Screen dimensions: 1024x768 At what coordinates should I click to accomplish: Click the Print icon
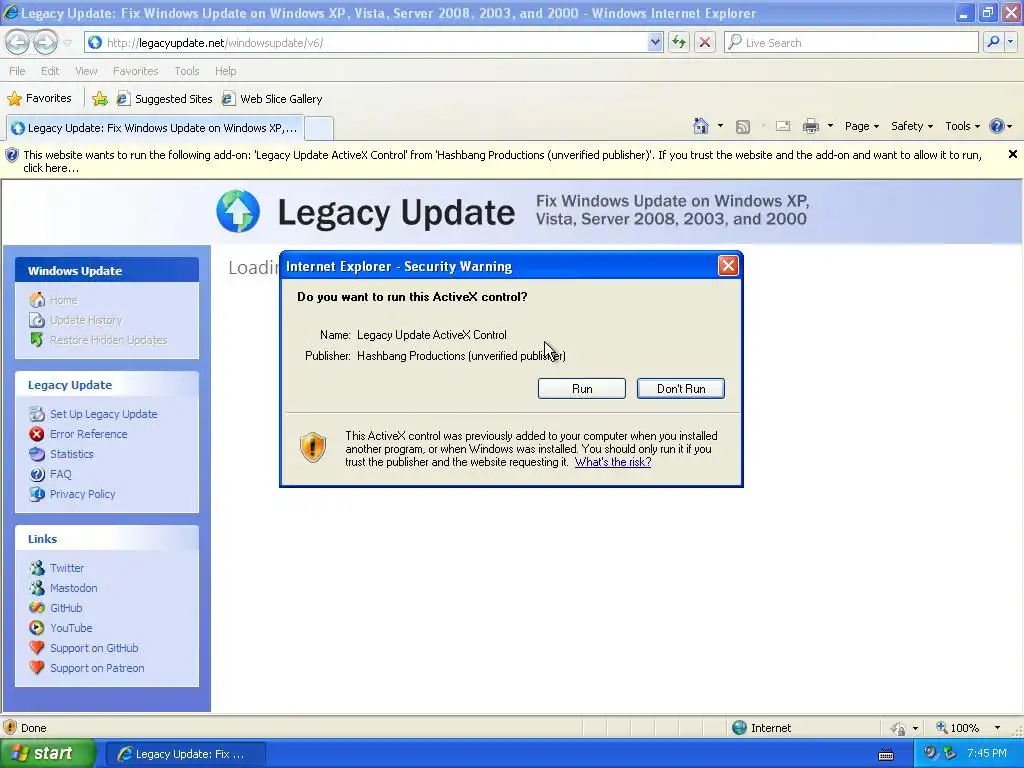tap(810, 126)
